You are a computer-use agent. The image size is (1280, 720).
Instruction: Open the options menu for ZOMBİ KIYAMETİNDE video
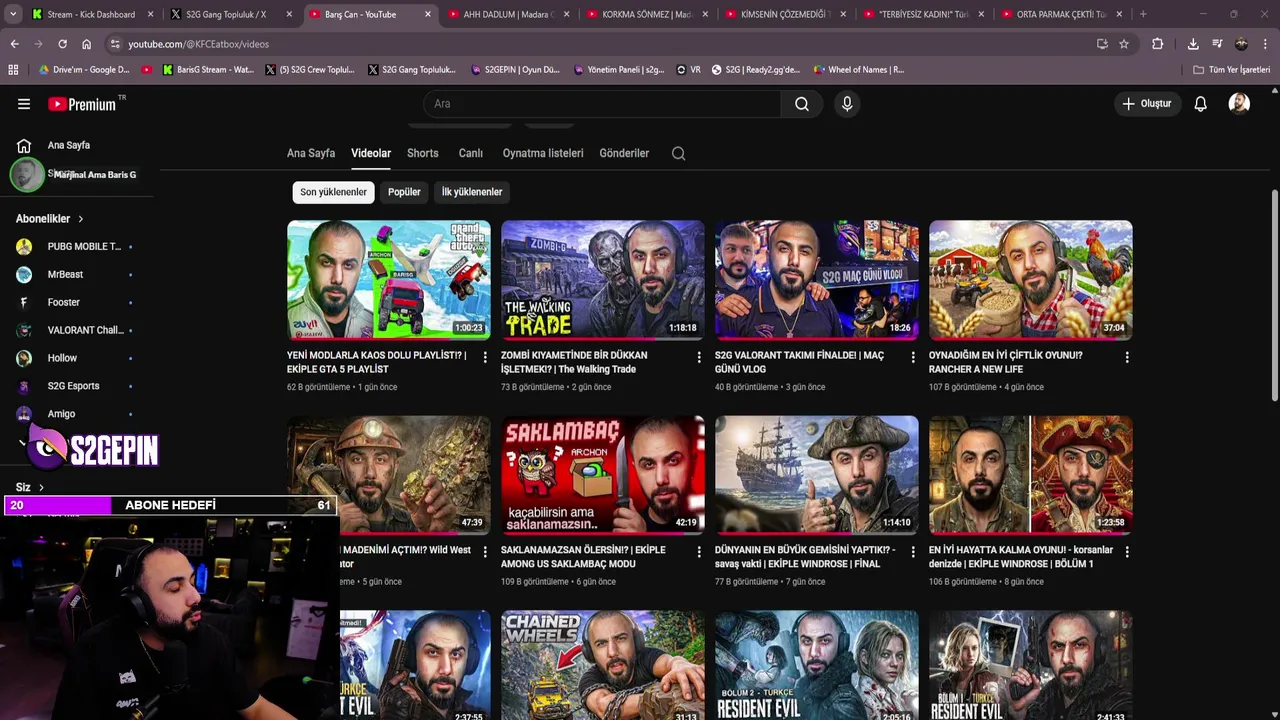[x=699, y=357]
